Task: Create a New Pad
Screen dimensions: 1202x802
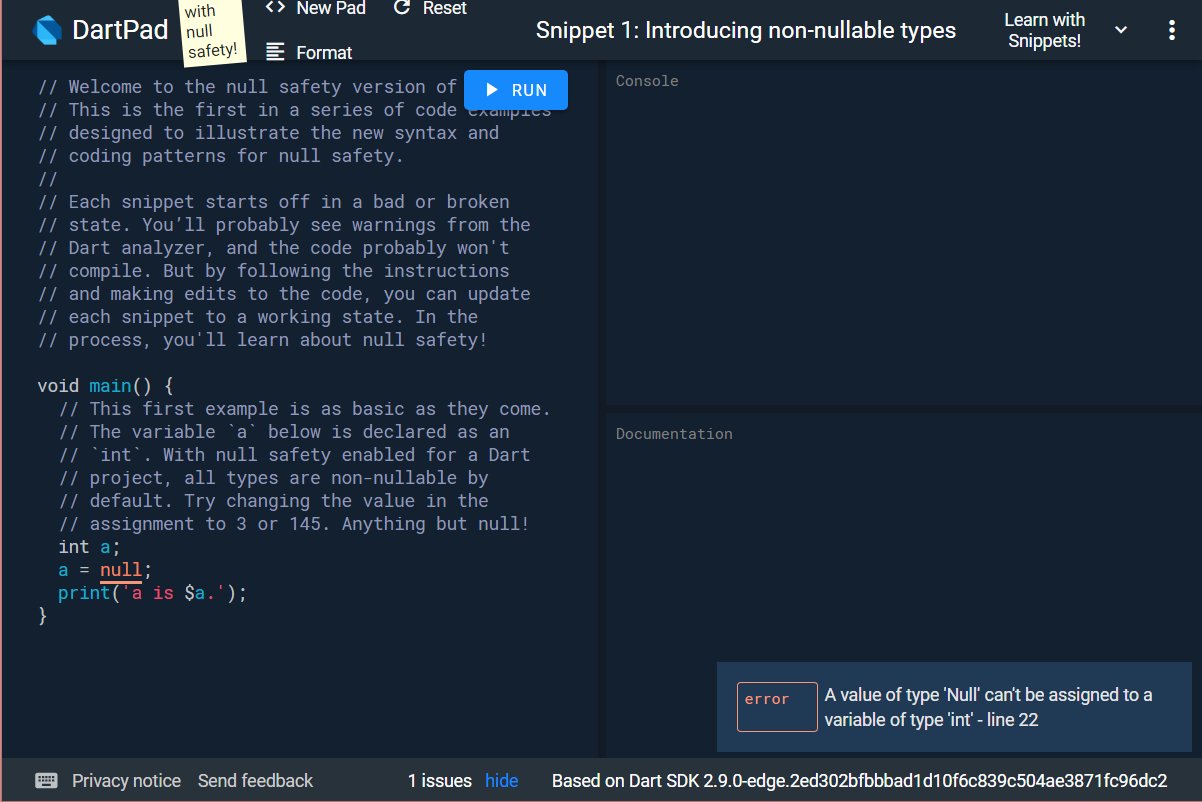Action: click(x=315, y=8)
